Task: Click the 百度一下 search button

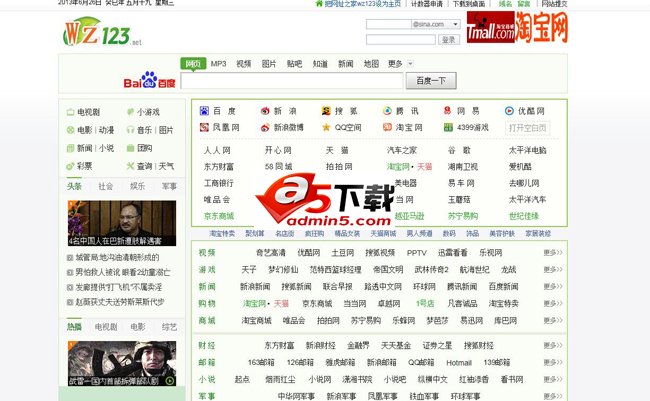Action: pos(431,80)
